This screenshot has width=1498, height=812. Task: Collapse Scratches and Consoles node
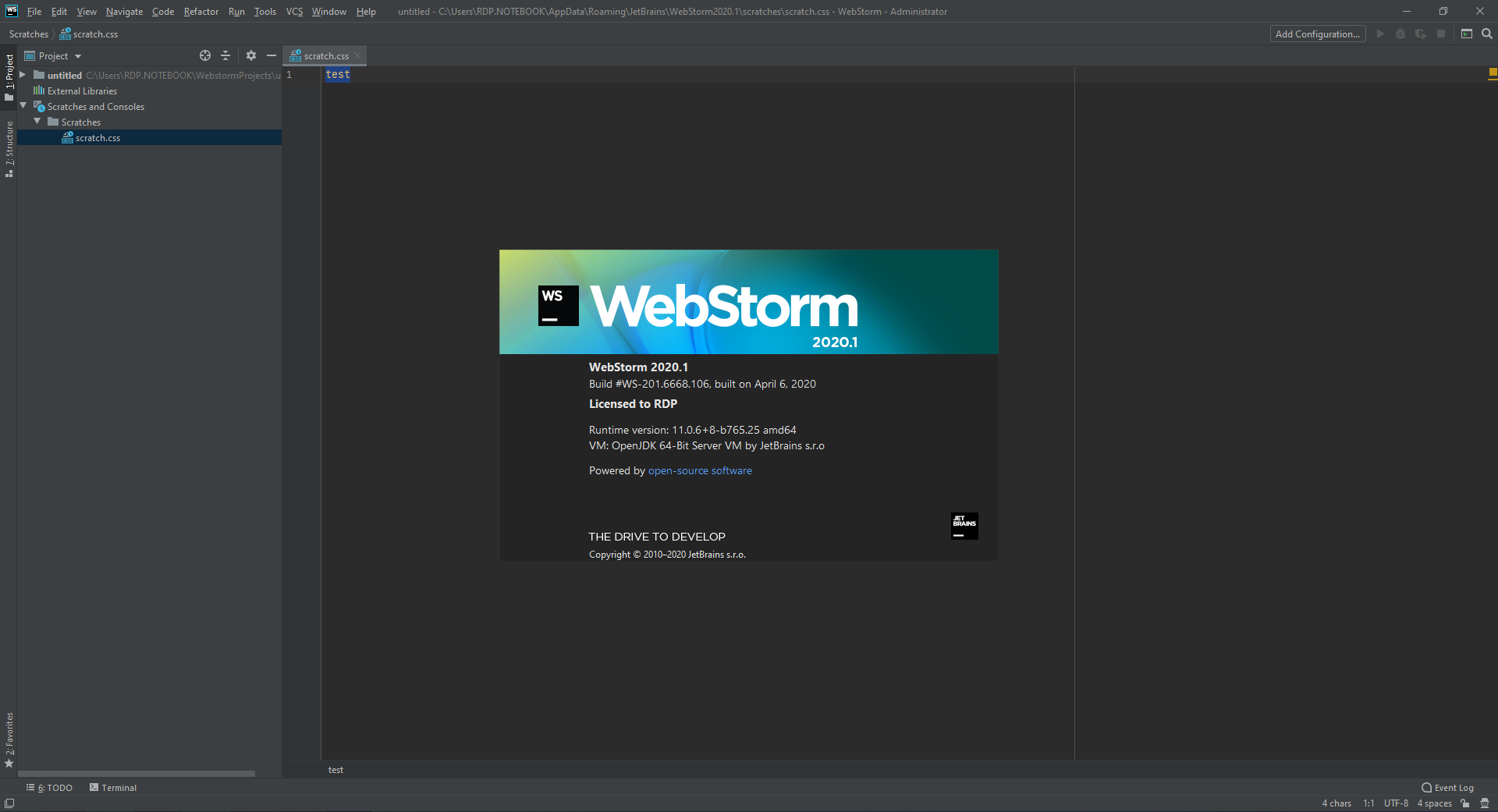click(23, 106)
